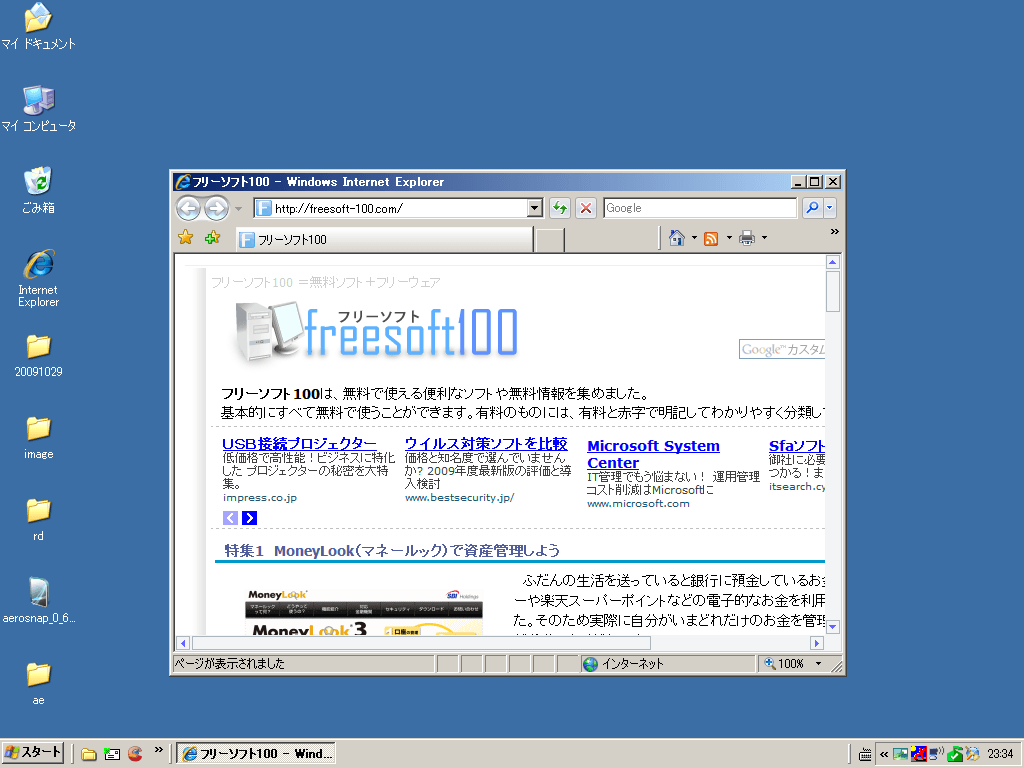Select the Internet Explorer desktop icon
1024x768 pixels.
[39, 279]
